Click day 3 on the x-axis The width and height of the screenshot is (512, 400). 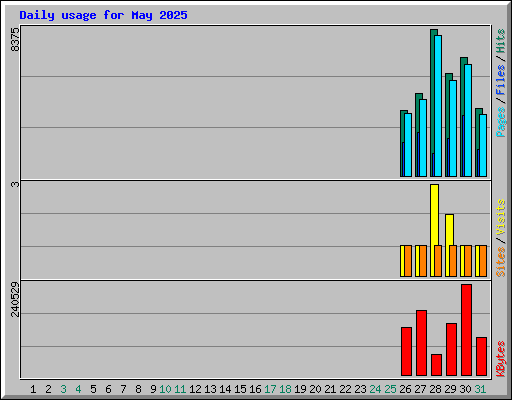pos(63,389)
